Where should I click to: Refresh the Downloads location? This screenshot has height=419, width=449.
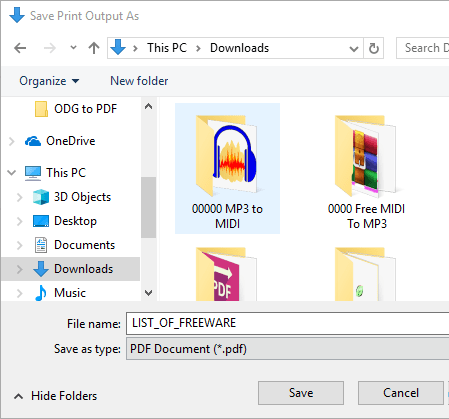(374, 48)
